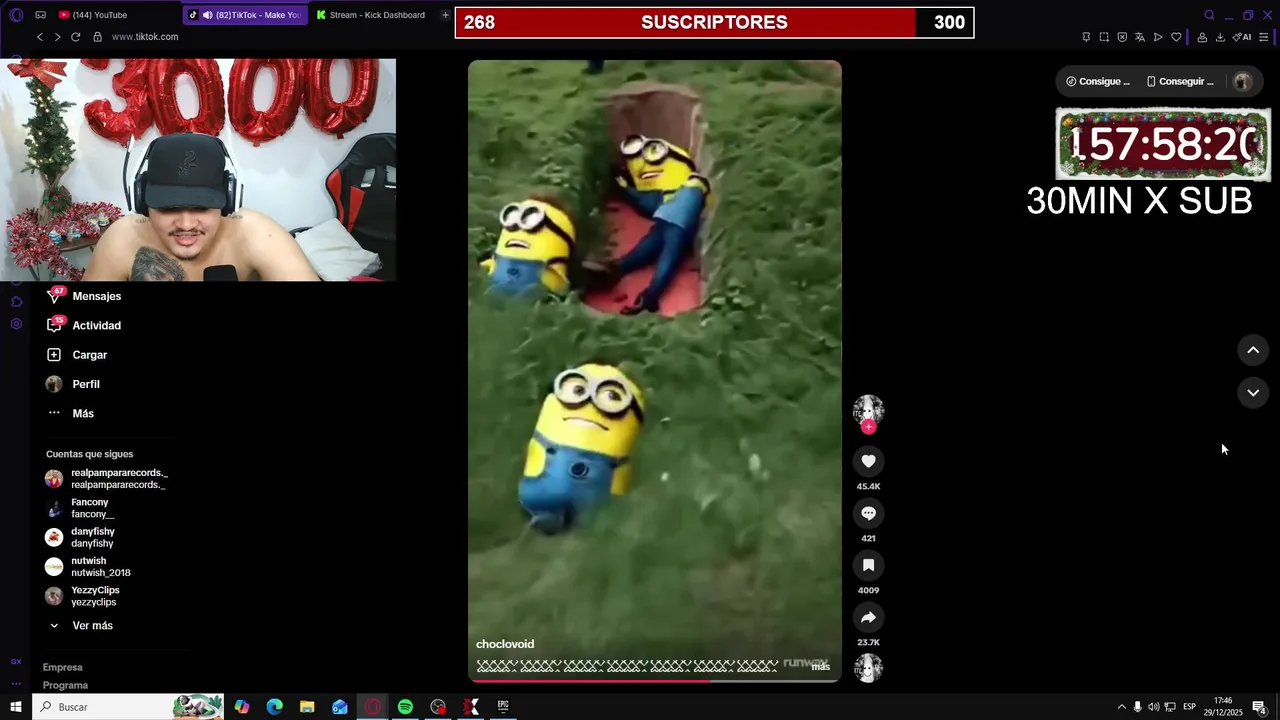Screen dimensions: 1280x720
Task: Click the taskbar Buscar search box
Action: [x=128, y=707]
